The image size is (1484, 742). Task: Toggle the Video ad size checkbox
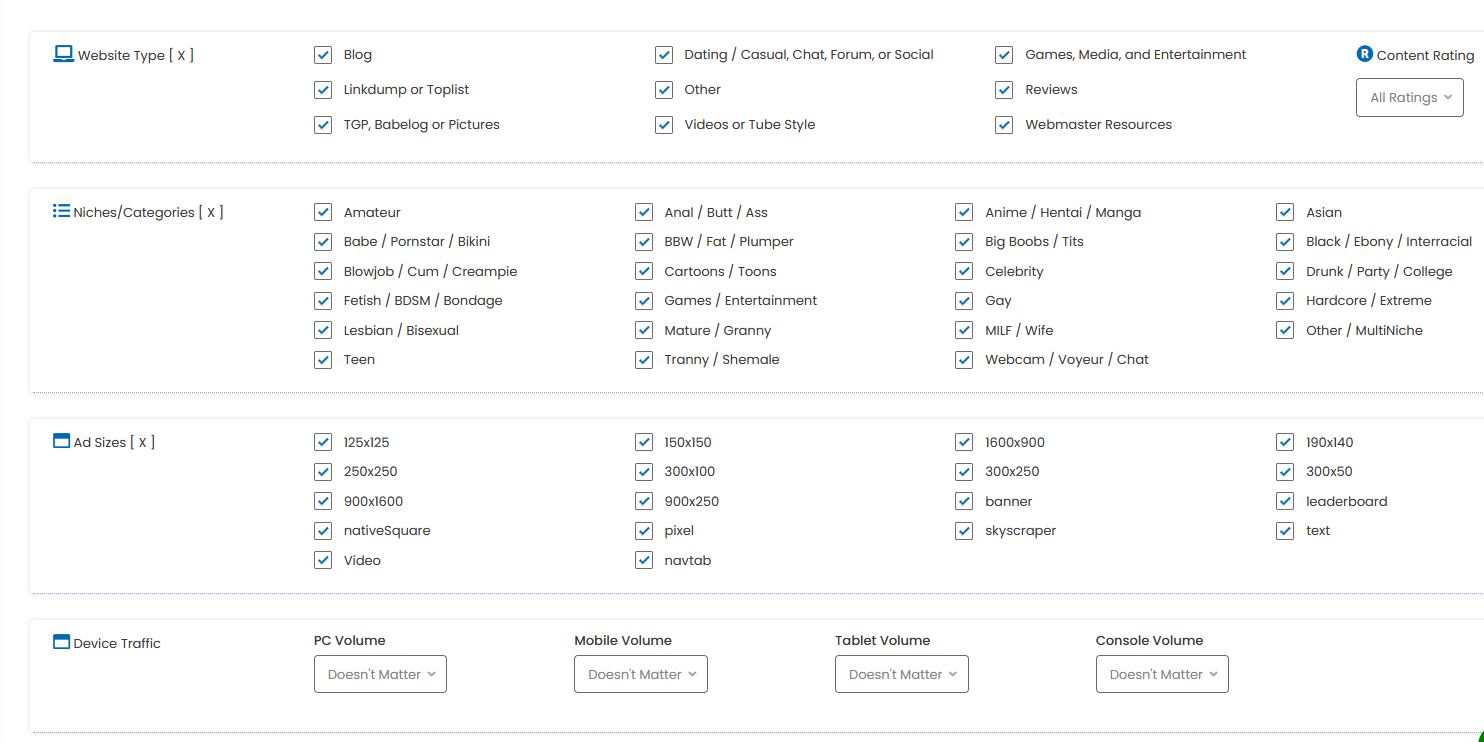[x=323, y=560]
